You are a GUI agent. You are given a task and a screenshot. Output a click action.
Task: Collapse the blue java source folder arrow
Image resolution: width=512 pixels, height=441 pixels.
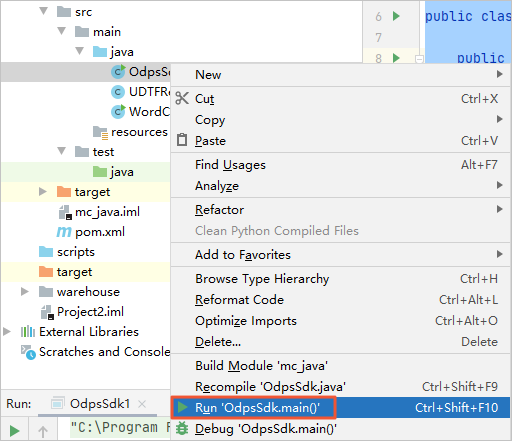80,52
